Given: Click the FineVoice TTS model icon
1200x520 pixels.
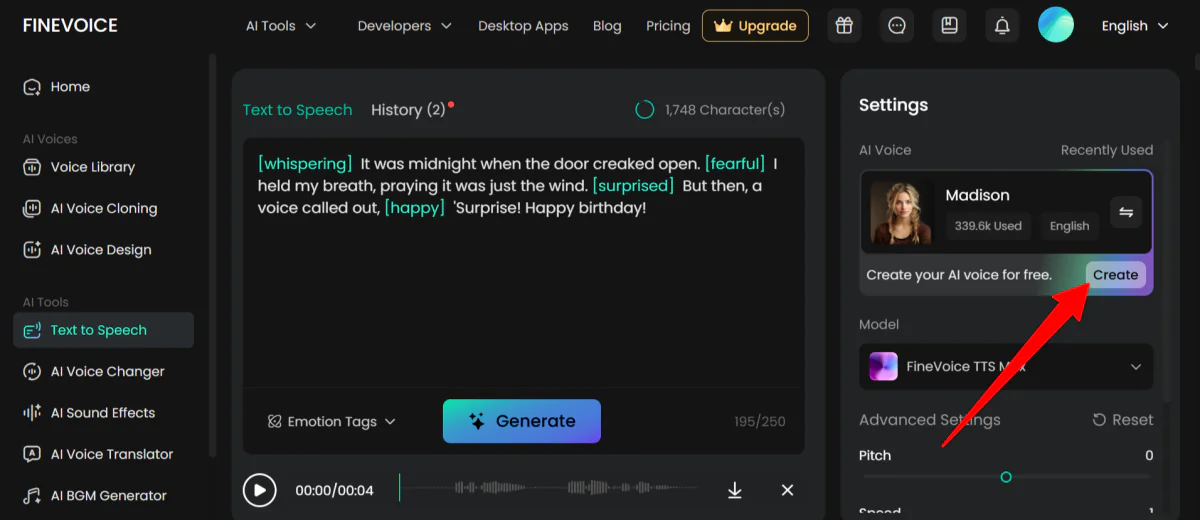Looking at the screenshot, I should tap(883, 366).
